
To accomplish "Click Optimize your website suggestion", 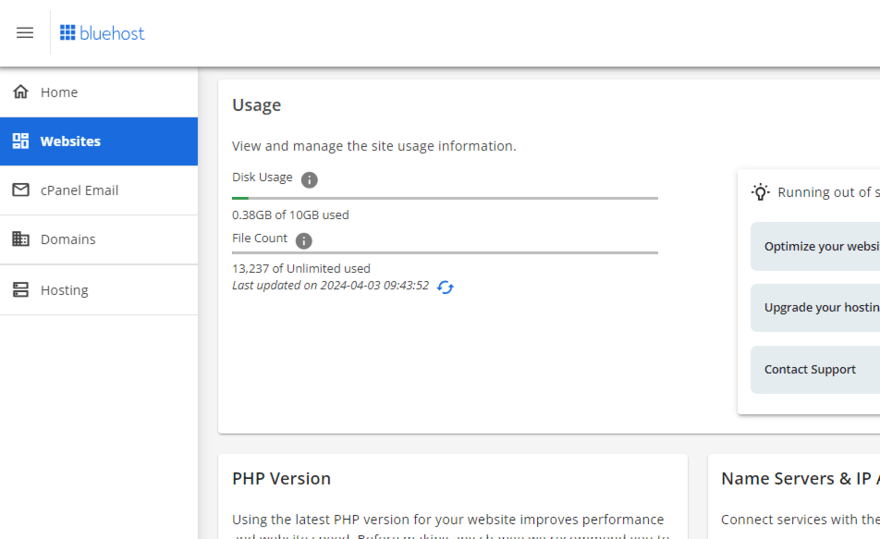I will (x=815, y=246).
